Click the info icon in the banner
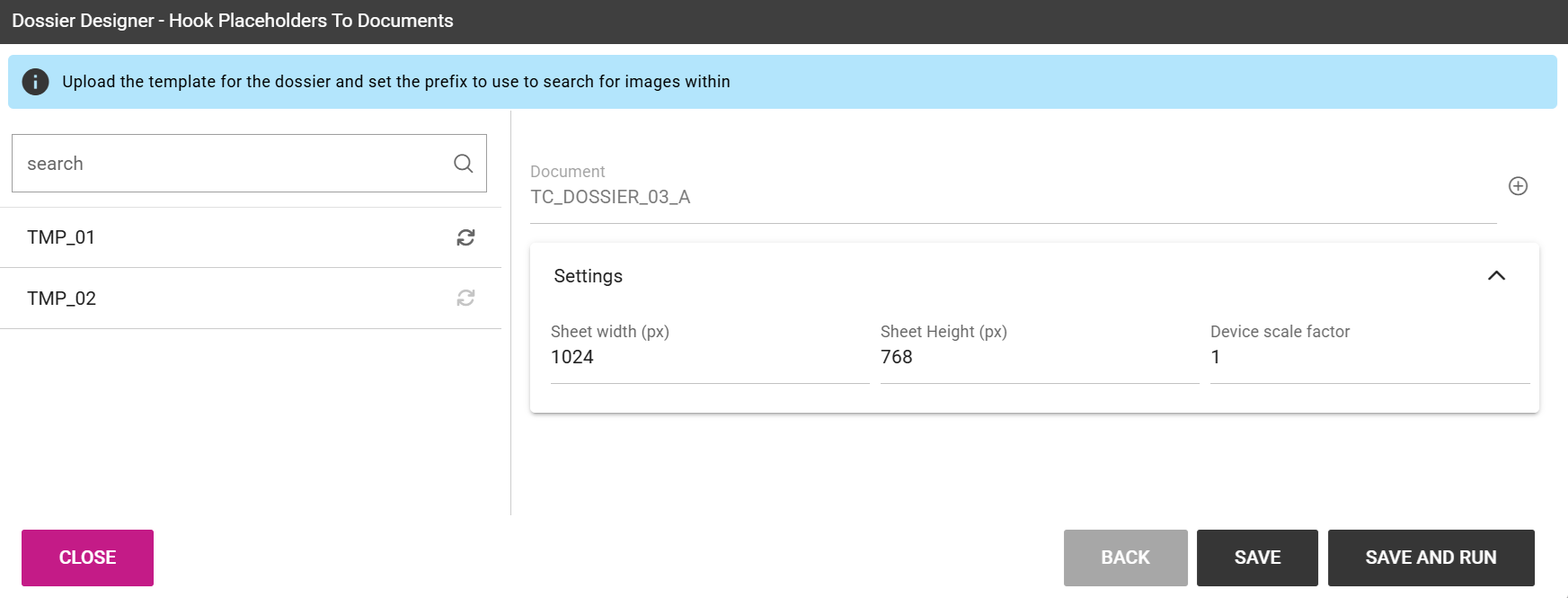 35,82
